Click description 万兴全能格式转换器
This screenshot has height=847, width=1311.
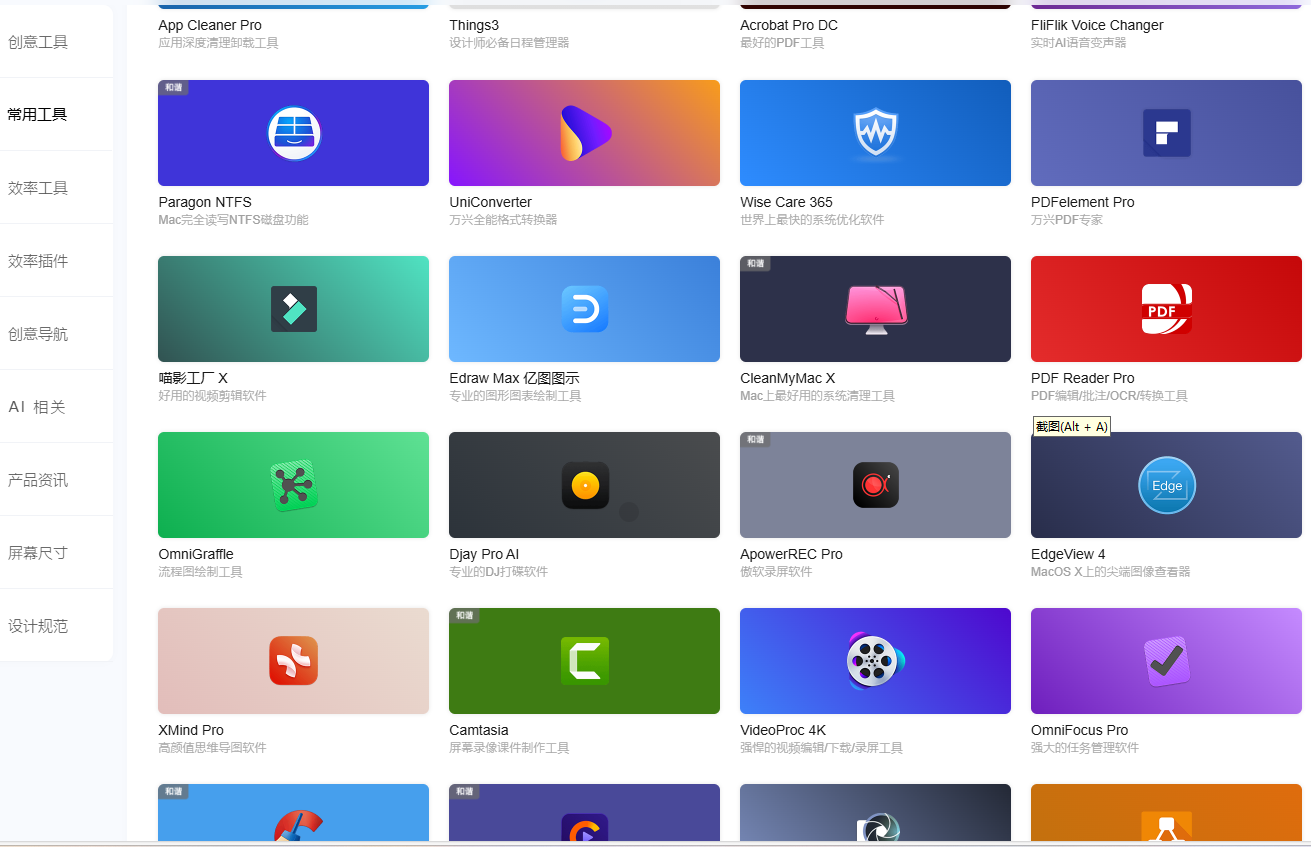click(503, 220)
